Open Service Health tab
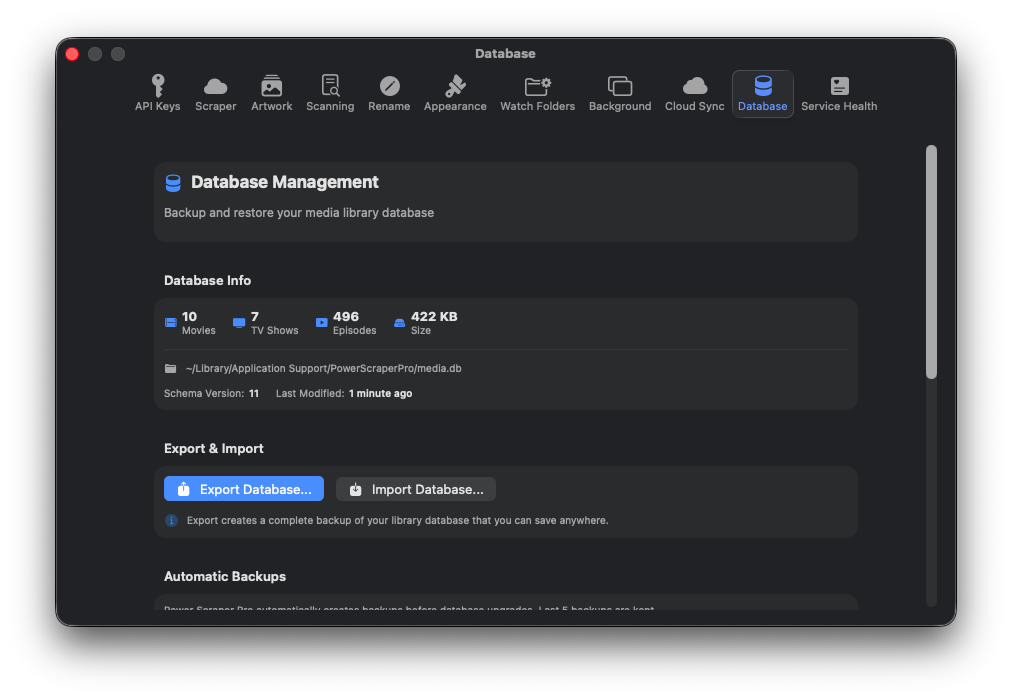 coord(839,93)
